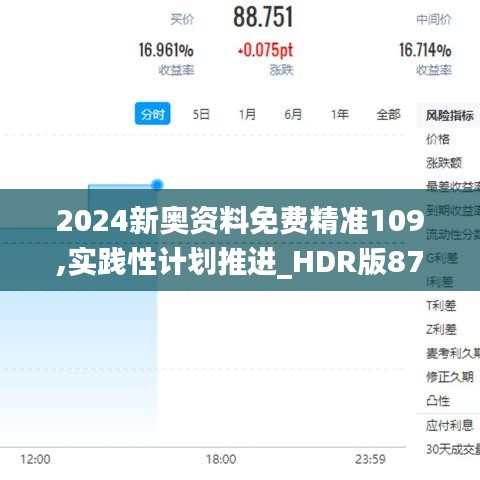
Task: Switch chart range to 全部
Action: tap(388, 114)
